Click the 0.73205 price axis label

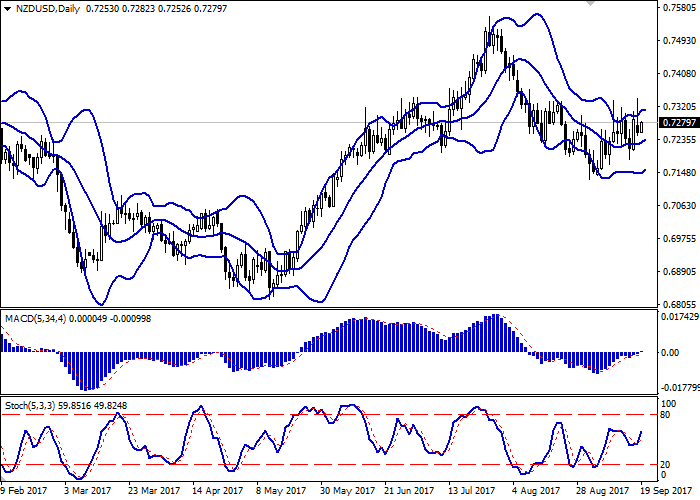(x=679, y=107)
